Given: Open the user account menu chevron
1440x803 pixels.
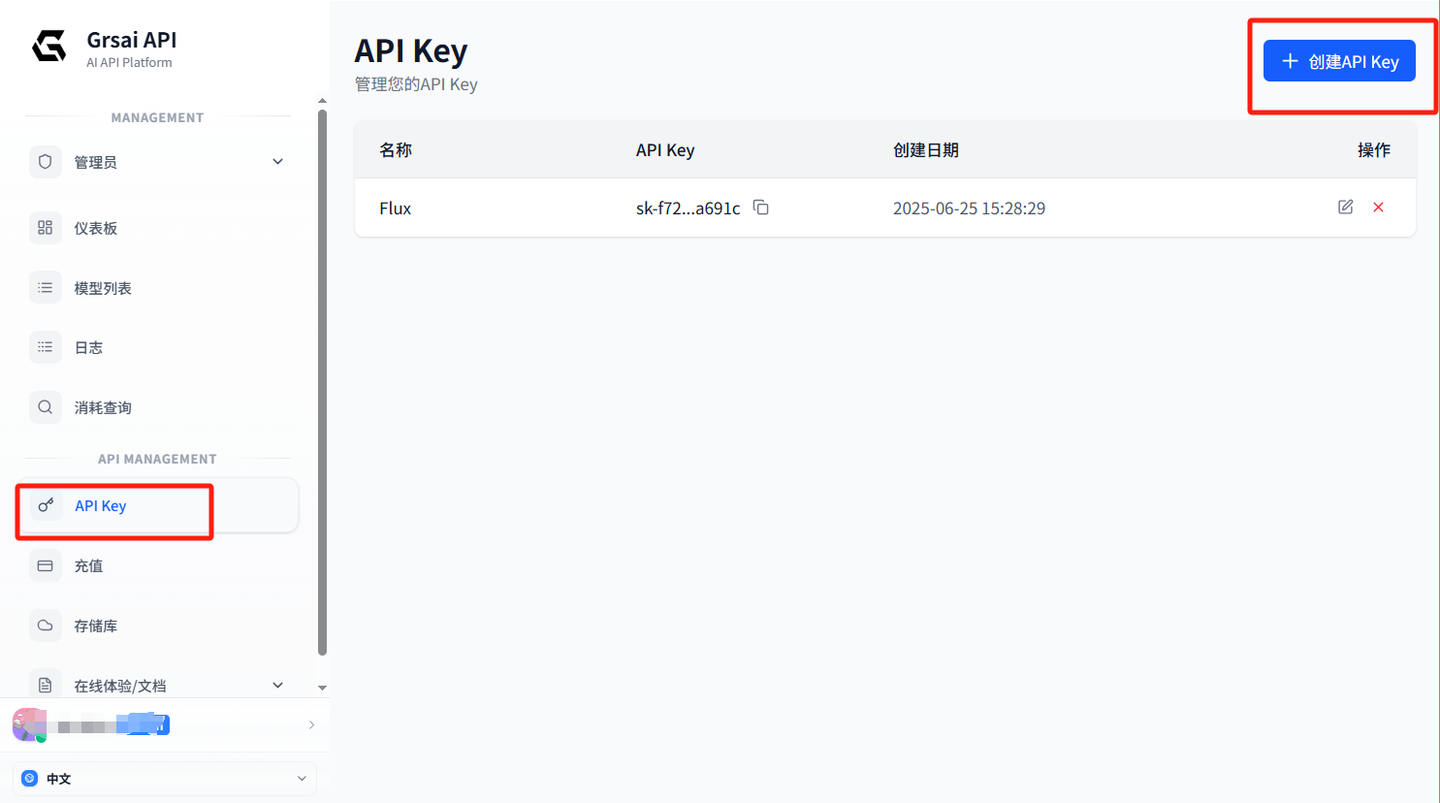Looking at the screenshot, I should (x=311, y=725).
